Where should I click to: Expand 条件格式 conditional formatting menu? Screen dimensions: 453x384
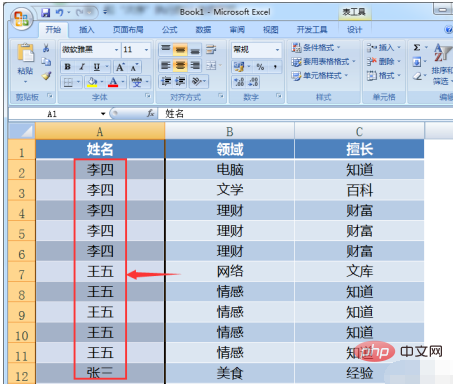click(x=316, y=48)
